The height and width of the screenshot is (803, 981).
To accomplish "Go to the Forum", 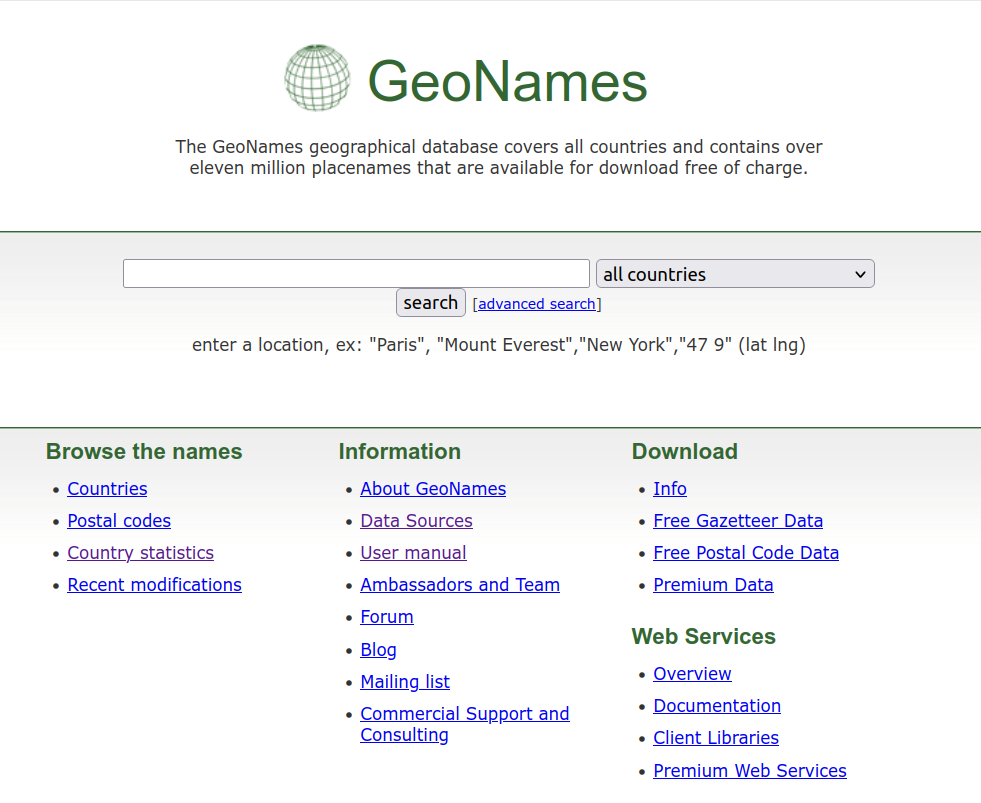I will click(387, 617).
